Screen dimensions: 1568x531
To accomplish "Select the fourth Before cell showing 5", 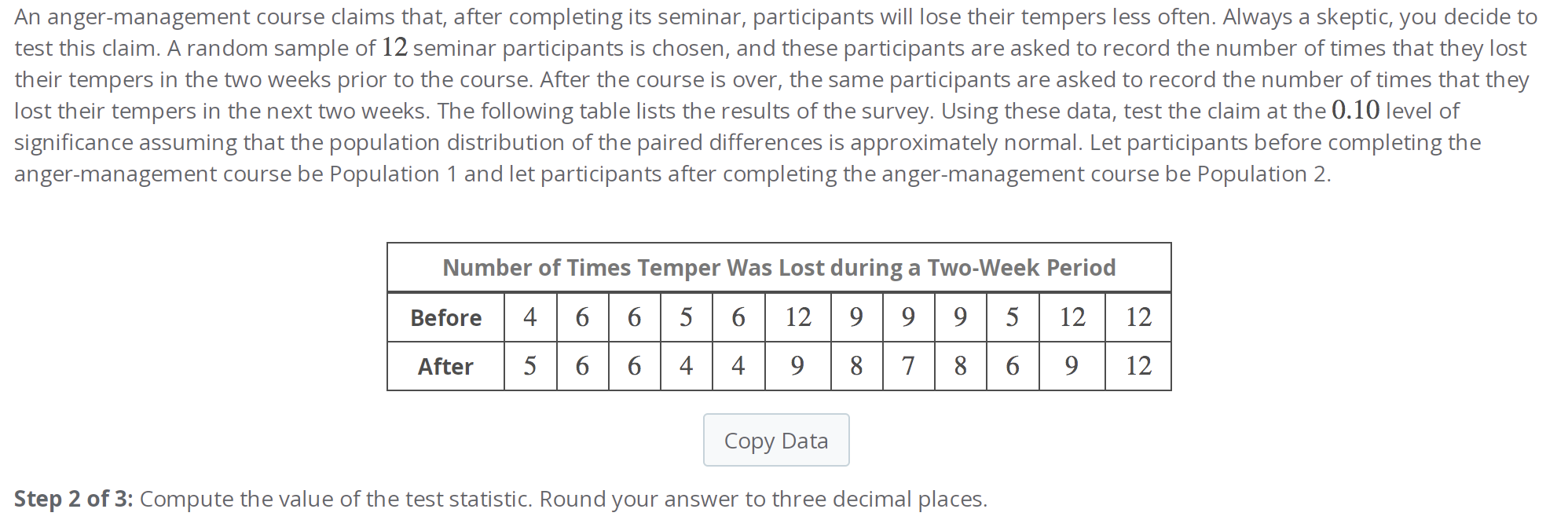I will [685, 317].
